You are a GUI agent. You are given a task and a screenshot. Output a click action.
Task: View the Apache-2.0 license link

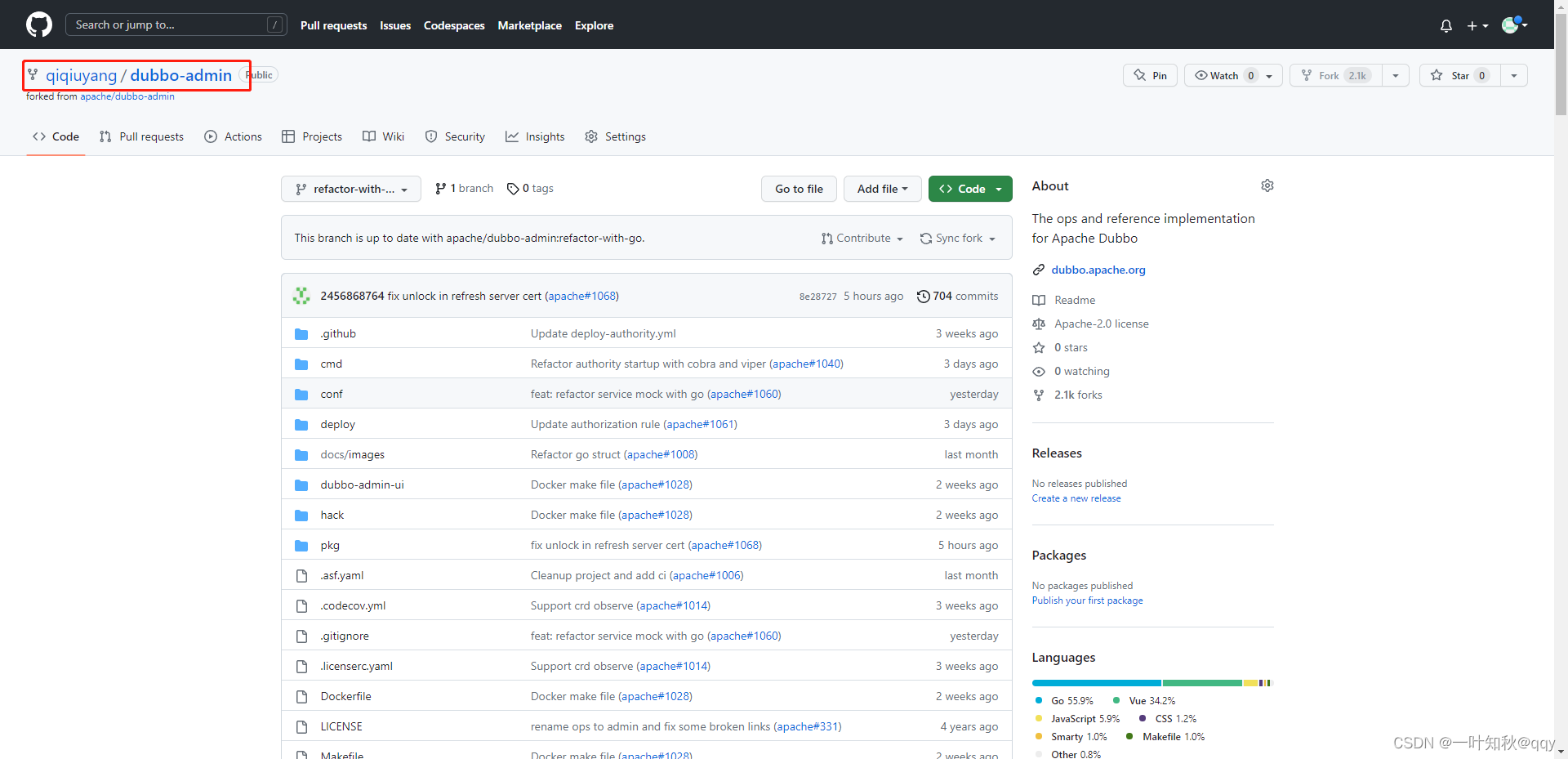(x=1101, y=324)
